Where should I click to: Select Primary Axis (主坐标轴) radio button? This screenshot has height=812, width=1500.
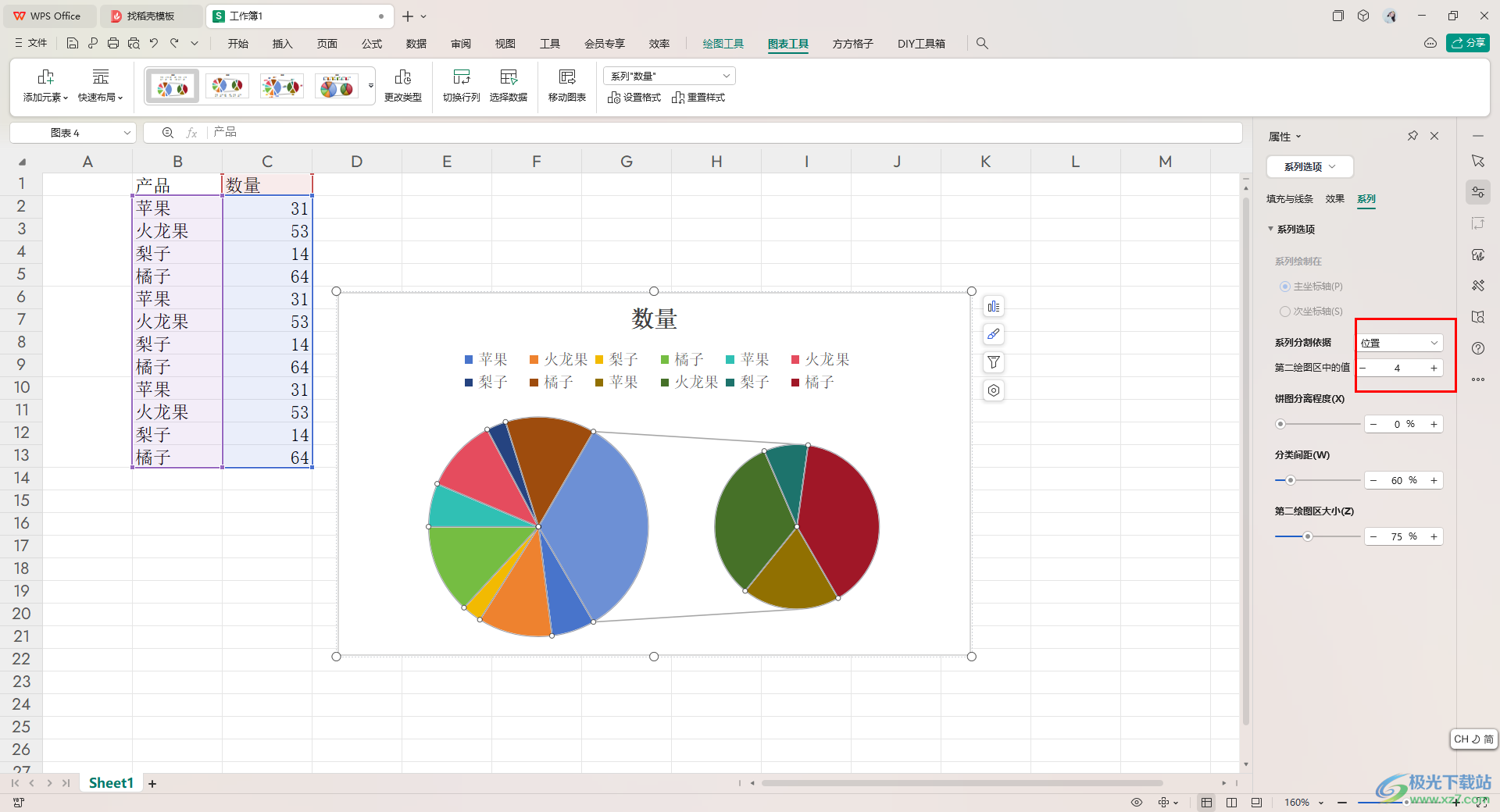click(x=1284, y=287)
